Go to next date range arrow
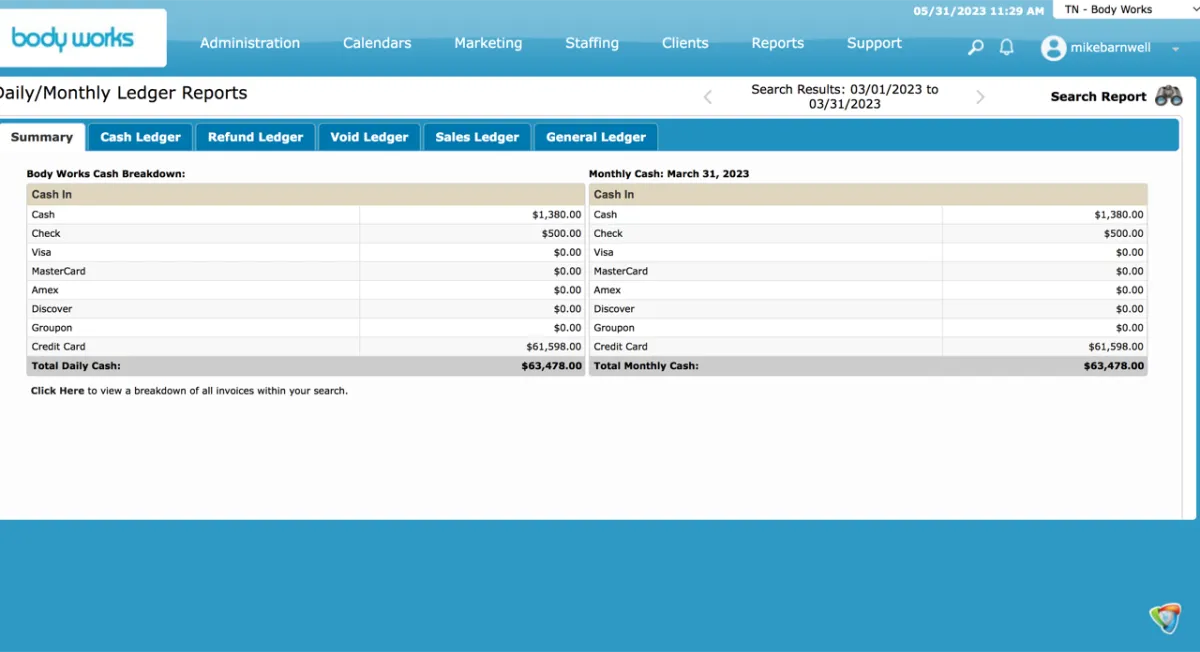This screenshot has height=652, width=1200. click(980, 97)
